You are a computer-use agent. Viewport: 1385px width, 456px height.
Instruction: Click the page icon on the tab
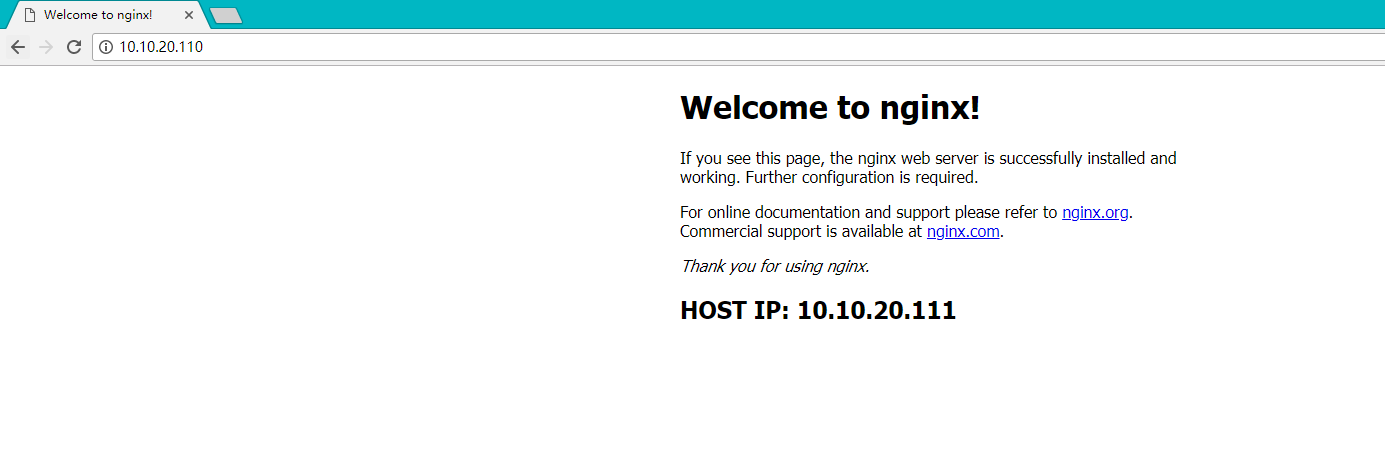[x=30, y=16]
